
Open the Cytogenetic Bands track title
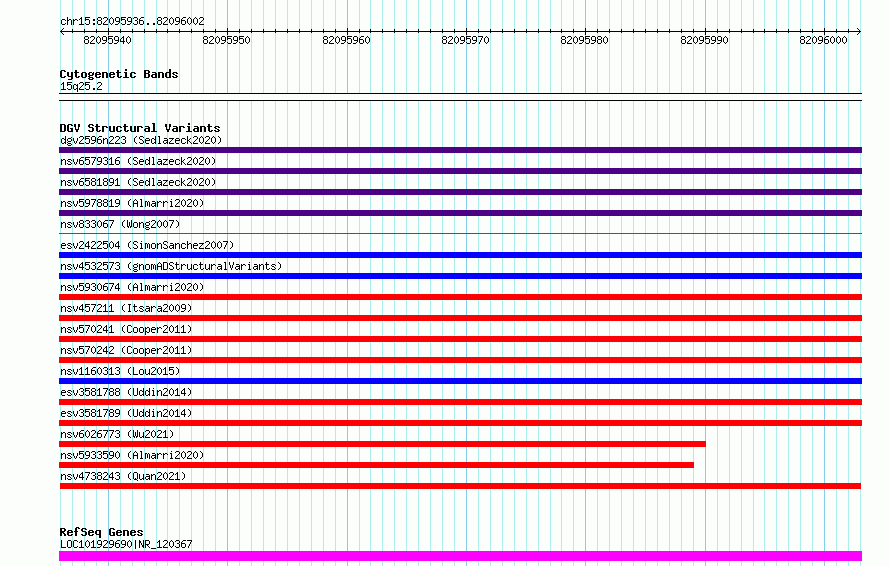(x=119, y=74)
